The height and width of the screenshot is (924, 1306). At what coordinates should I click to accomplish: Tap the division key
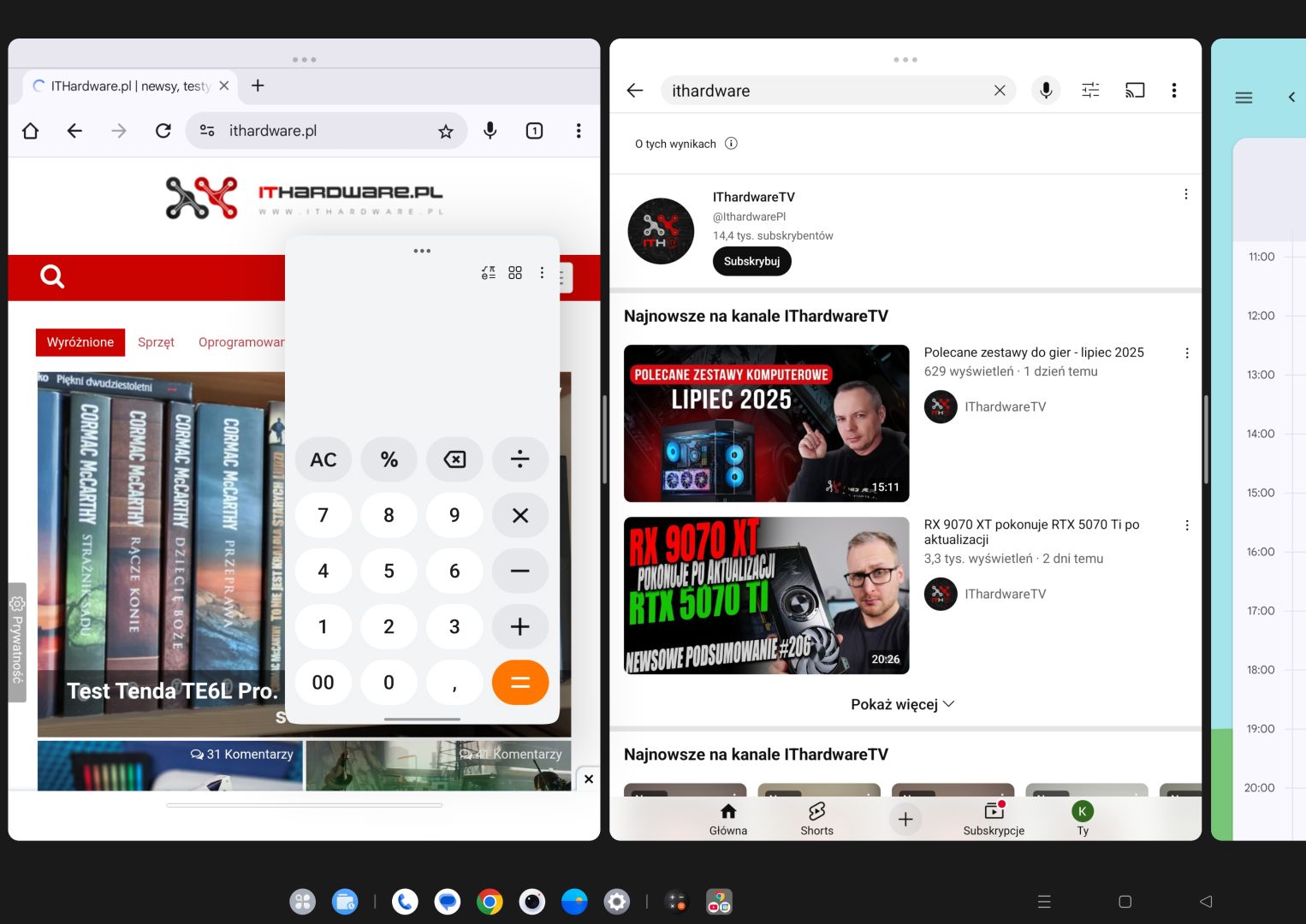pos(520,460)
